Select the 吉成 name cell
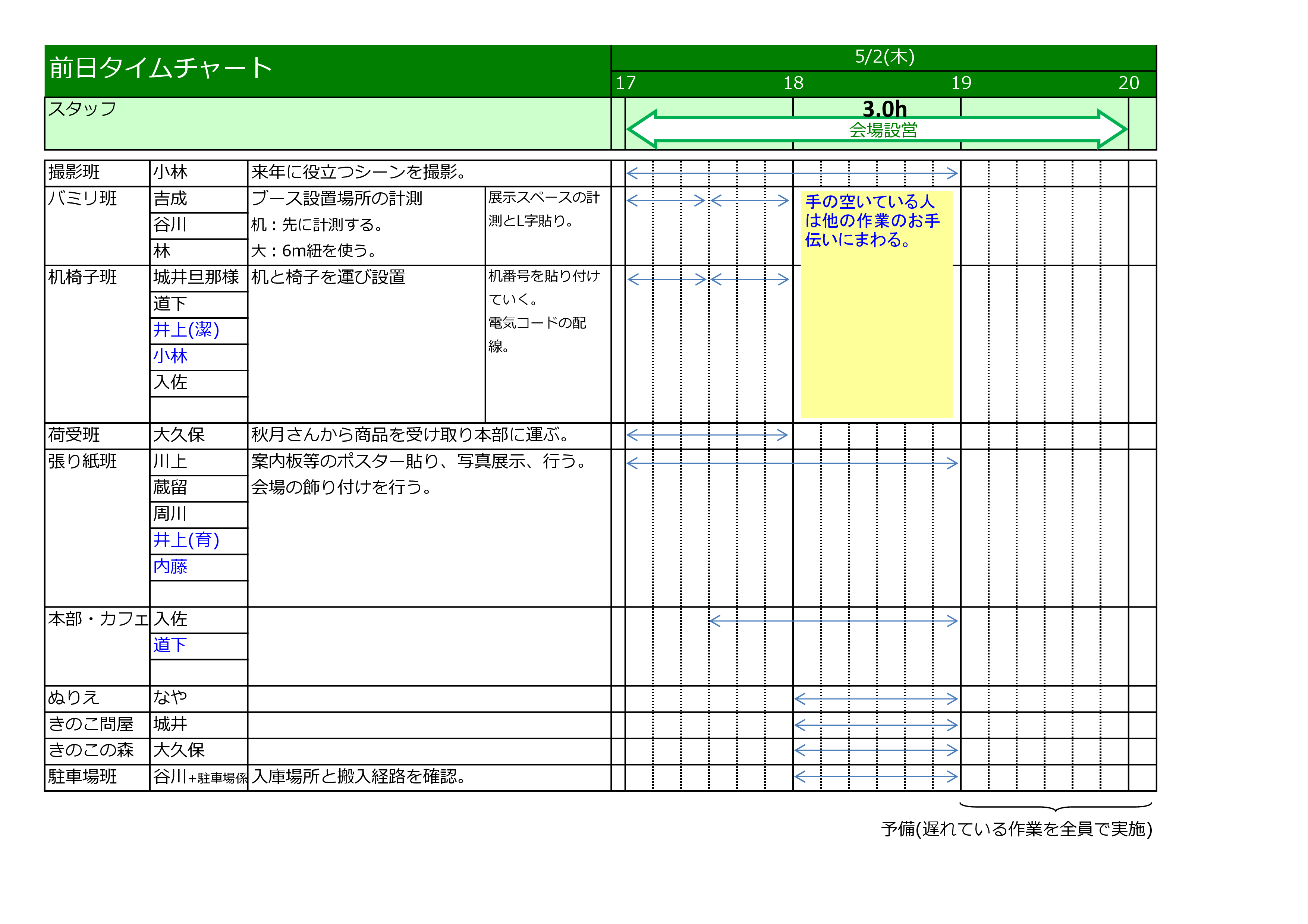 (199, 199)
